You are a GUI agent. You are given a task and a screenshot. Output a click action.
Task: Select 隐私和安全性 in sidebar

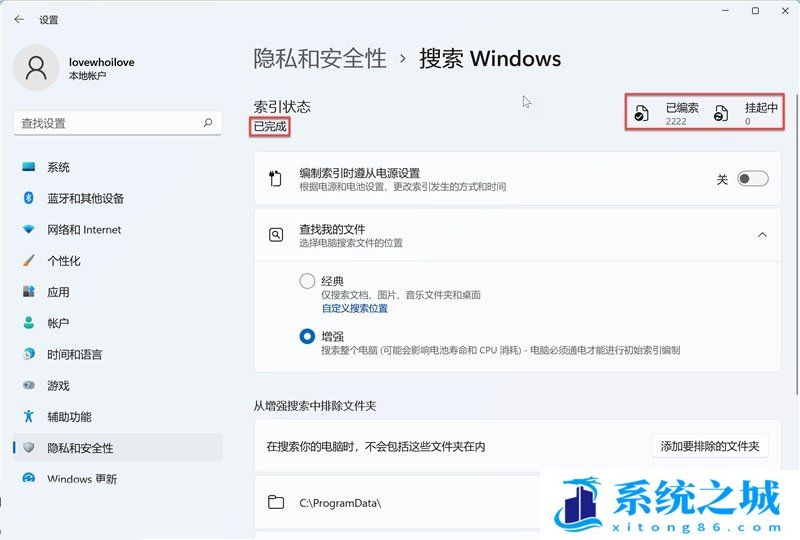117,448
